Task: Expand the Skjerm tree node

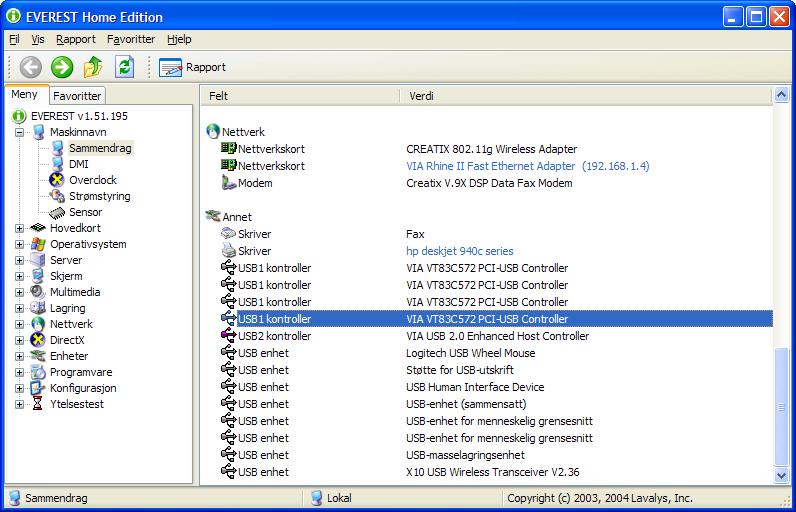Action: 19,277
